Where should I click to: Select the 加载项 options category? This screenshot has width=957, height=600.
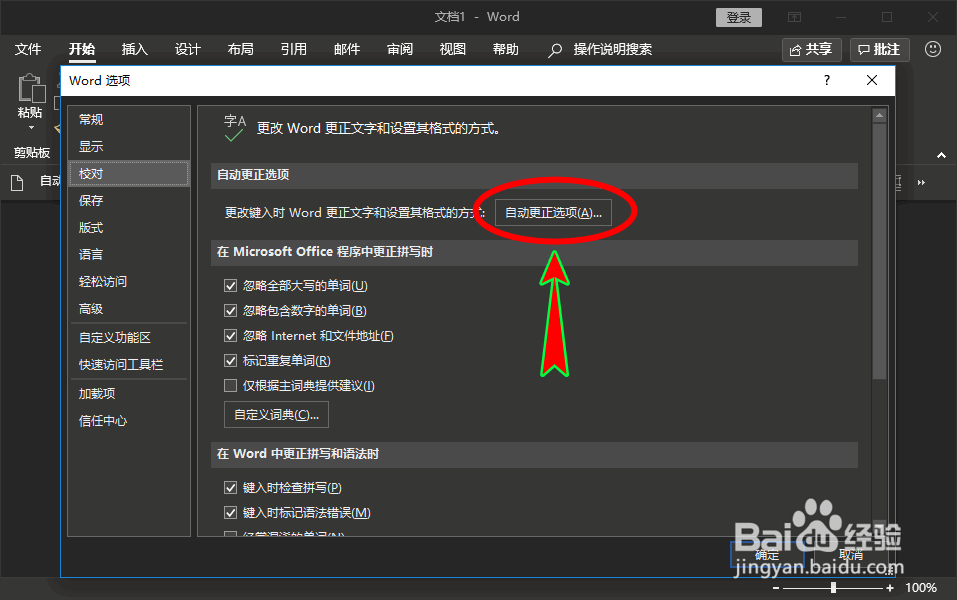pos(129,394)
